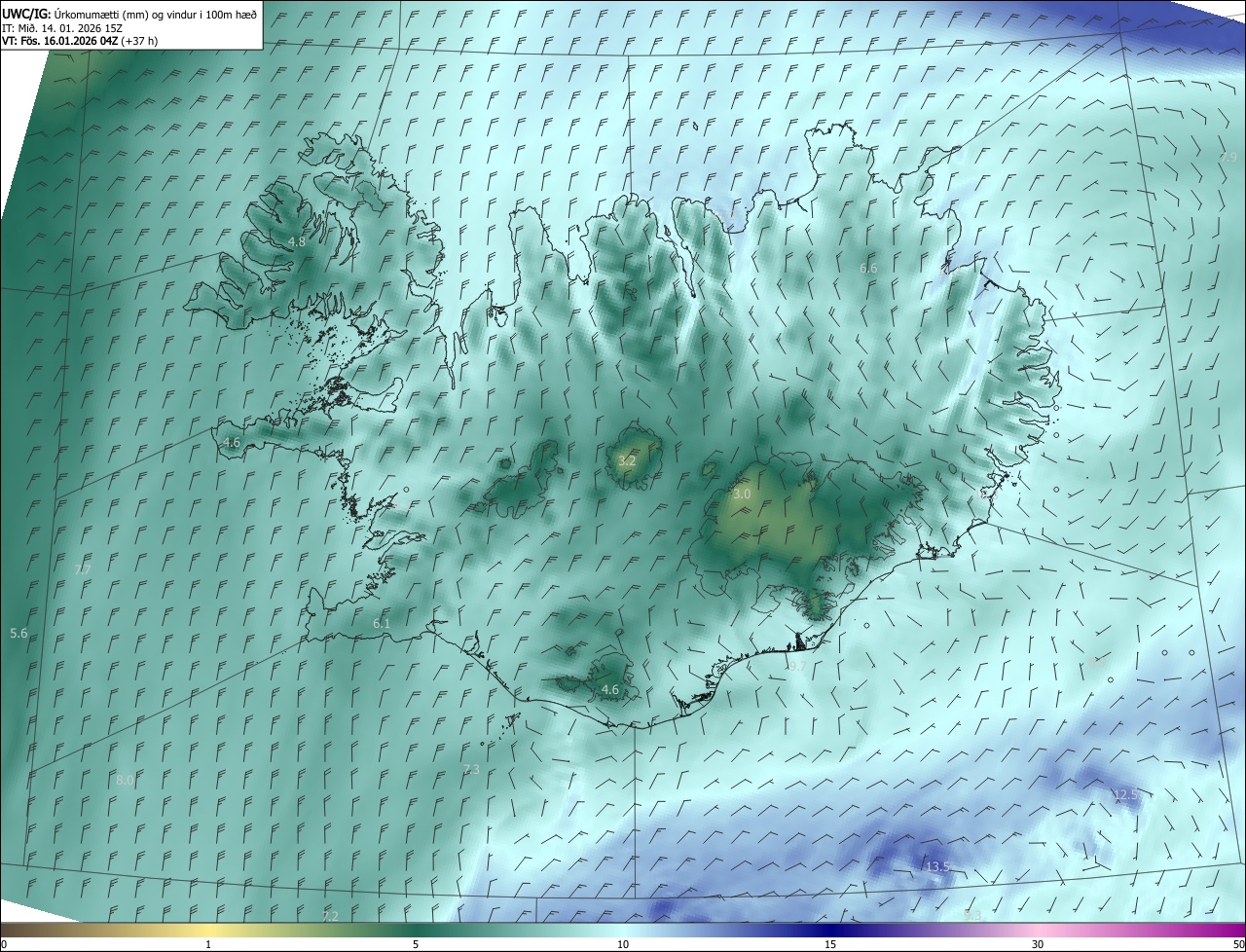1246x952 pixels.
Task: Click the 6.1 value on Reykjanes peninsula
Action: pyautogui.click(x=382, y=624)
